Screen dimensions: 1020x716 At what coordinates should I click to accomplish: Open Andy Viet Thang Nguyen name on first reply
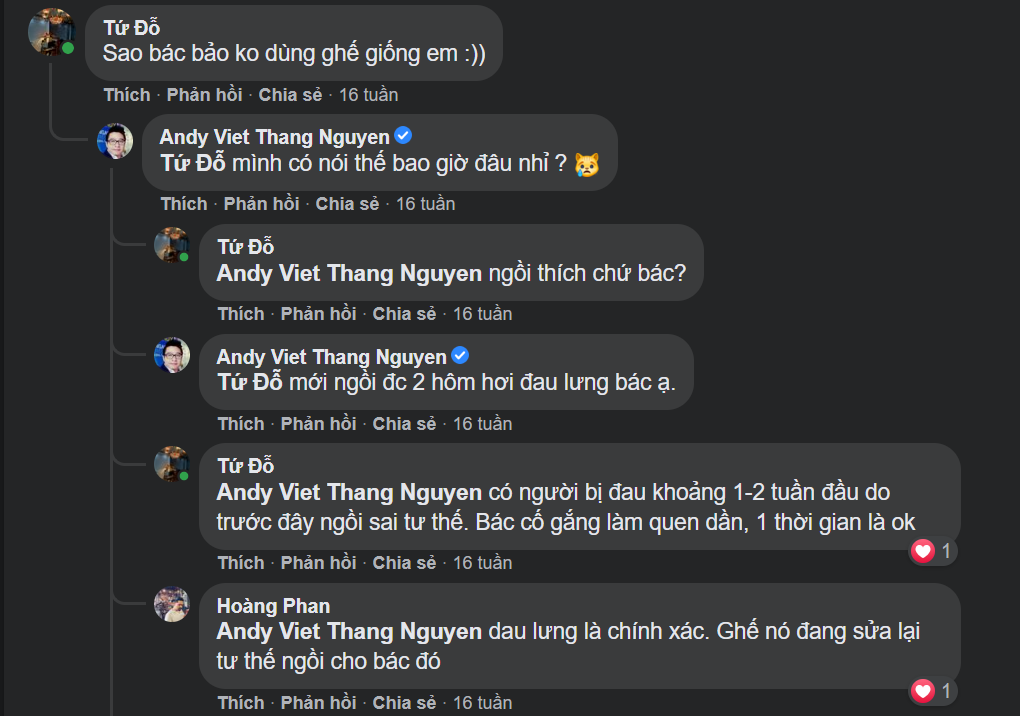[274, 137]
